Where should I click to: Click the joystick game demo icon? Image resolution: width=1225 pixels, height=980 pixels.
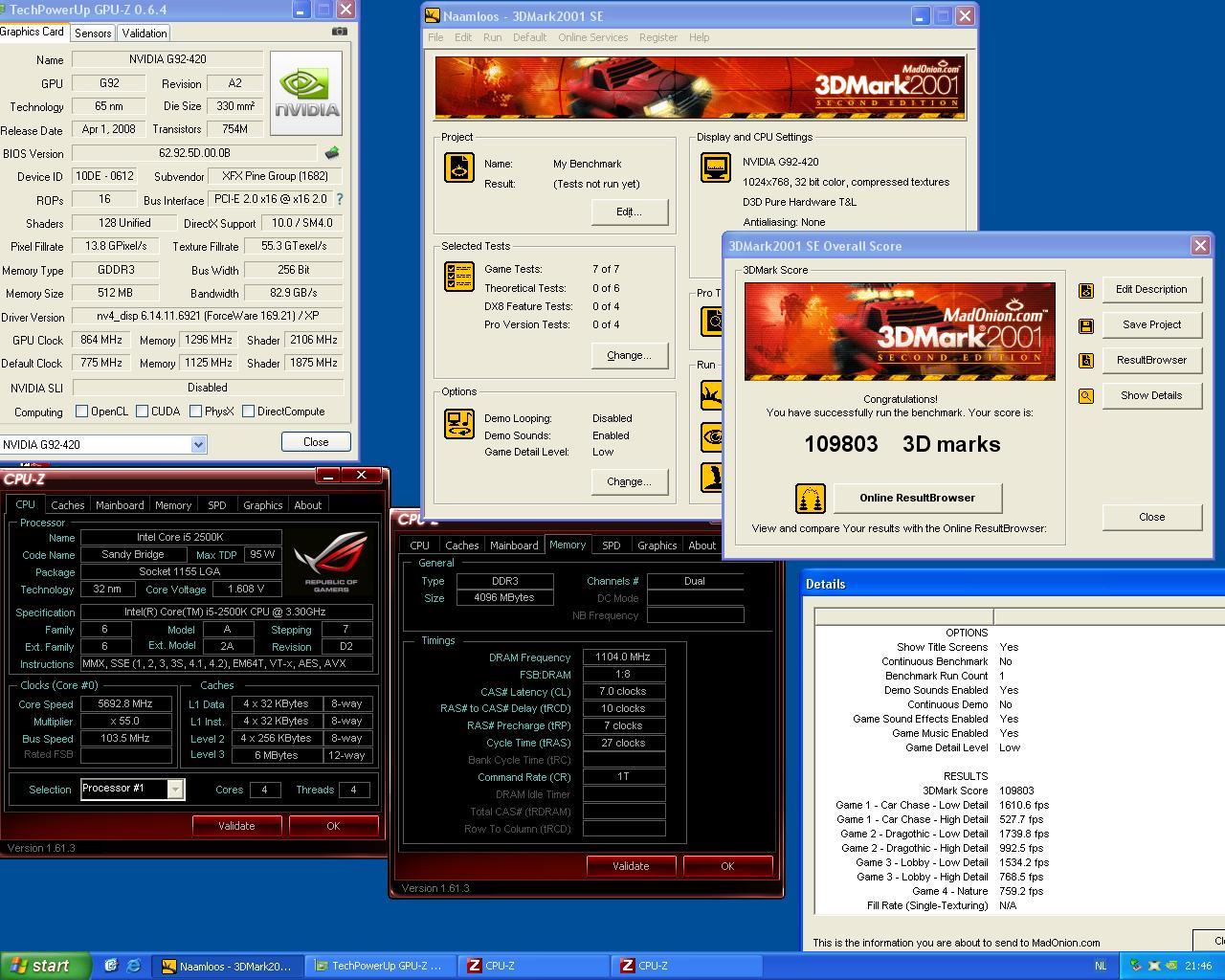click(x=712, y=478)
